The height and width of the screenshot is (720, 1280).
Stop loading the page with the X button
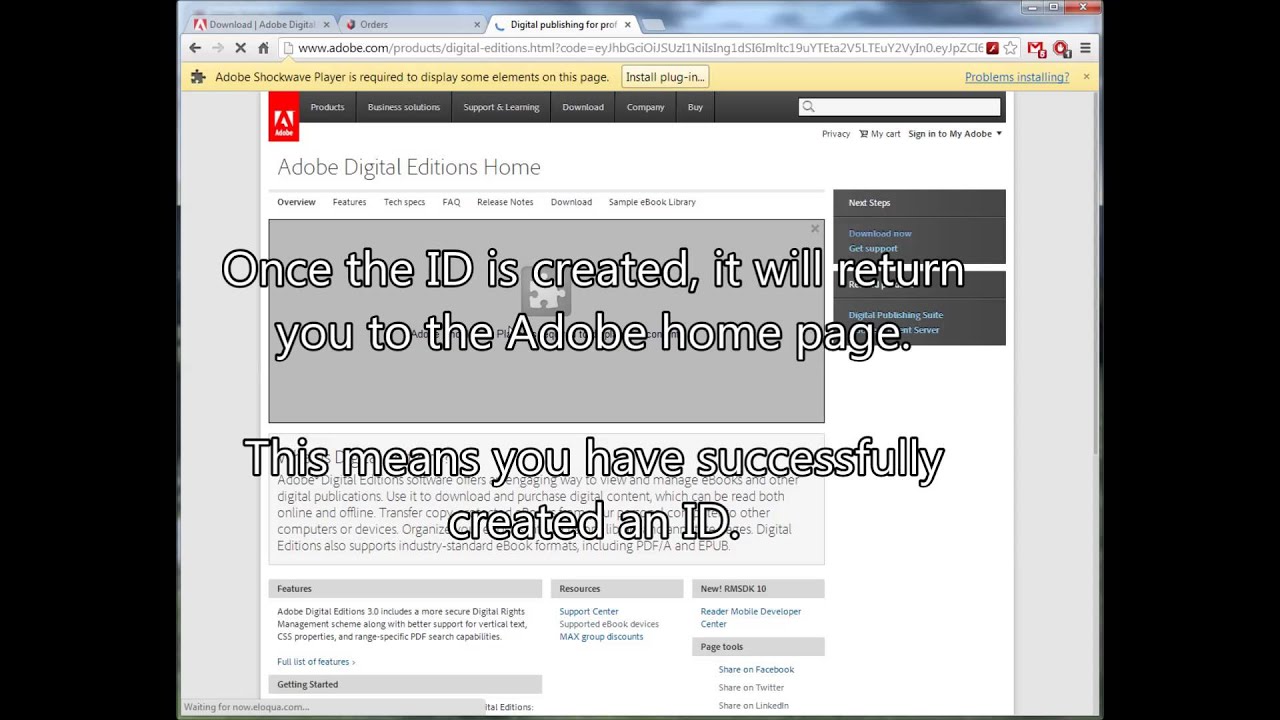[x=241, y=48]
